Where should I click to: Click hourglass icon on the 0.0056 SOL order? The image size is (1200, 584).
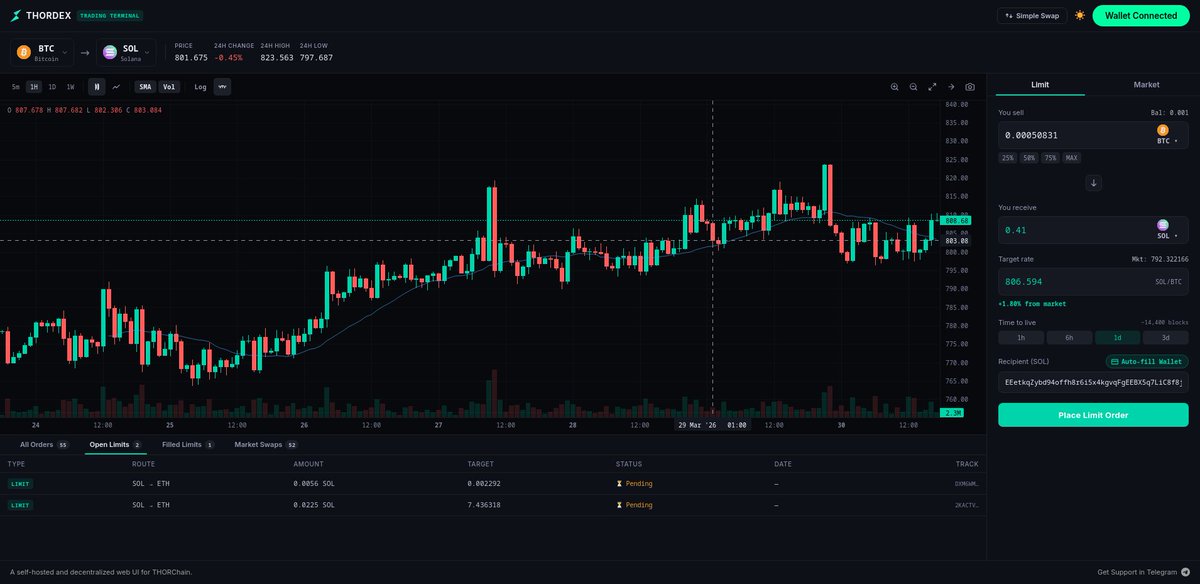[619, 483]
